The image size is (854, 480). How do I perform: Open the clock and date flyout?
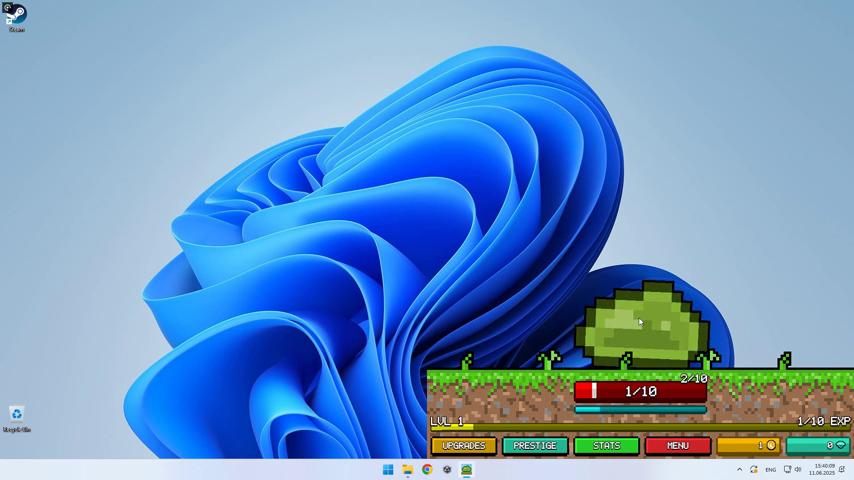tap(823, 470)
